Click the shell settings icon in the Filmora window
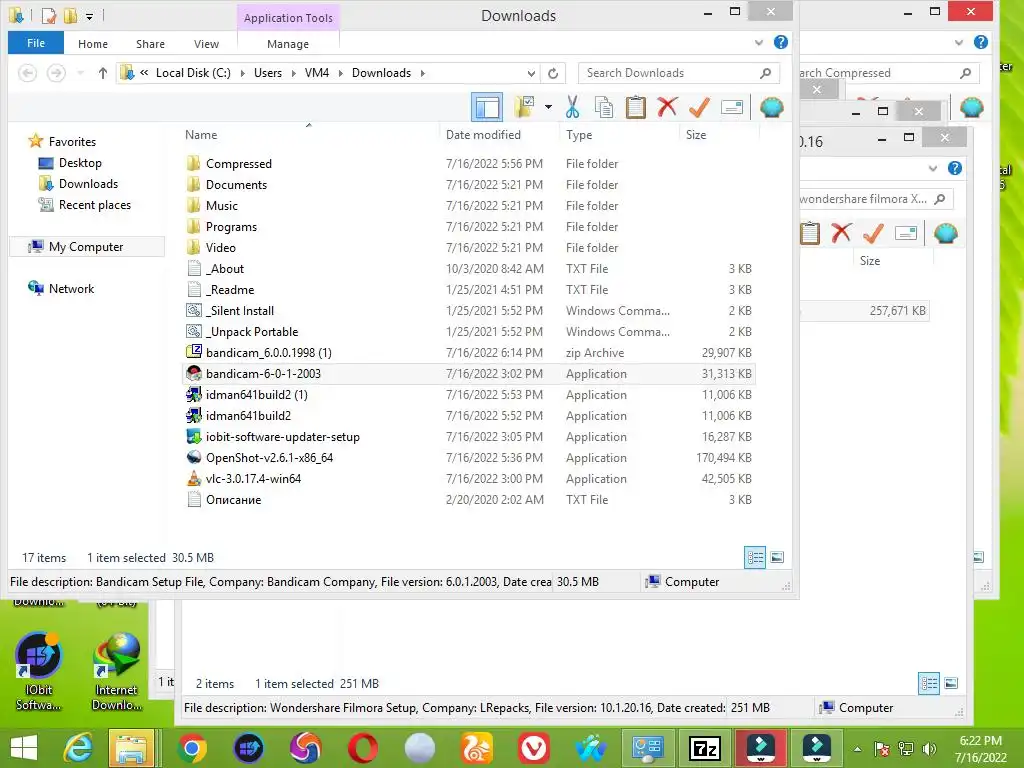Image resolution: width=1024 pixels, height=768 pixels. click(946, 233)
